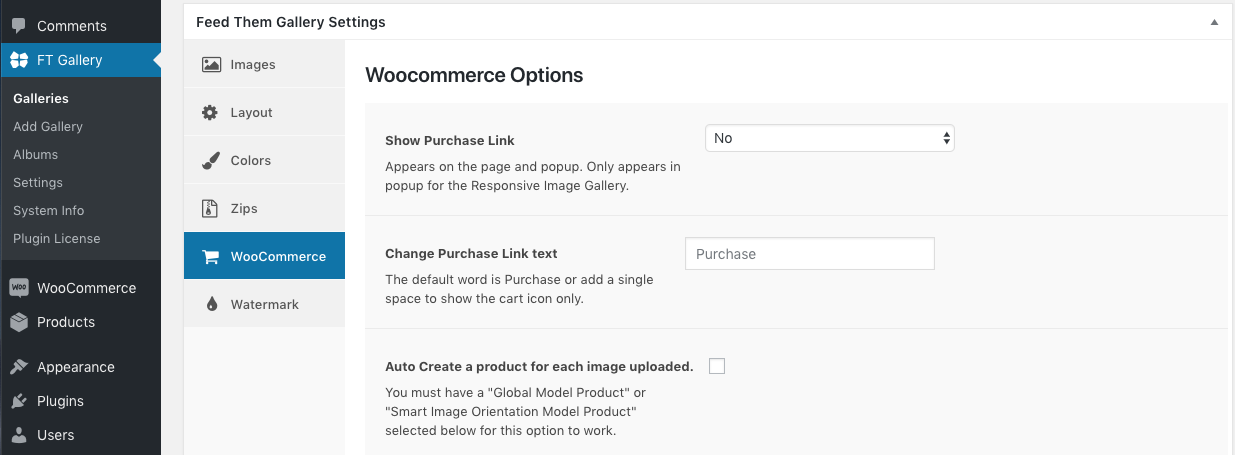Open the Plugins plug icon
1235x455 pixels.
tap(19, 401)
